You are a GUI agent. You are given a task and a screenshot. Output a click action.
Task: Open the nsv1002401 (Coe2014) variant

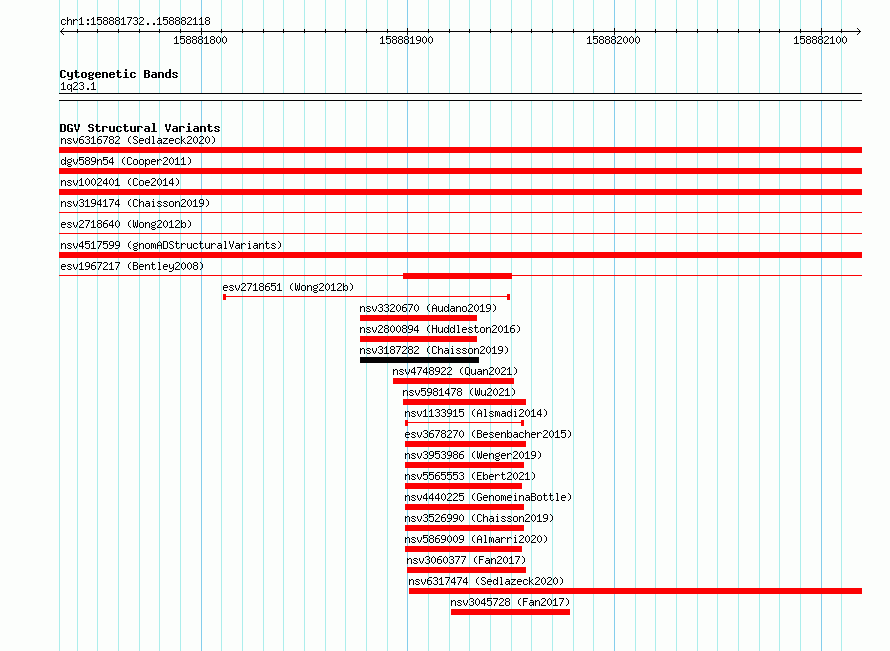coord(120,182)
